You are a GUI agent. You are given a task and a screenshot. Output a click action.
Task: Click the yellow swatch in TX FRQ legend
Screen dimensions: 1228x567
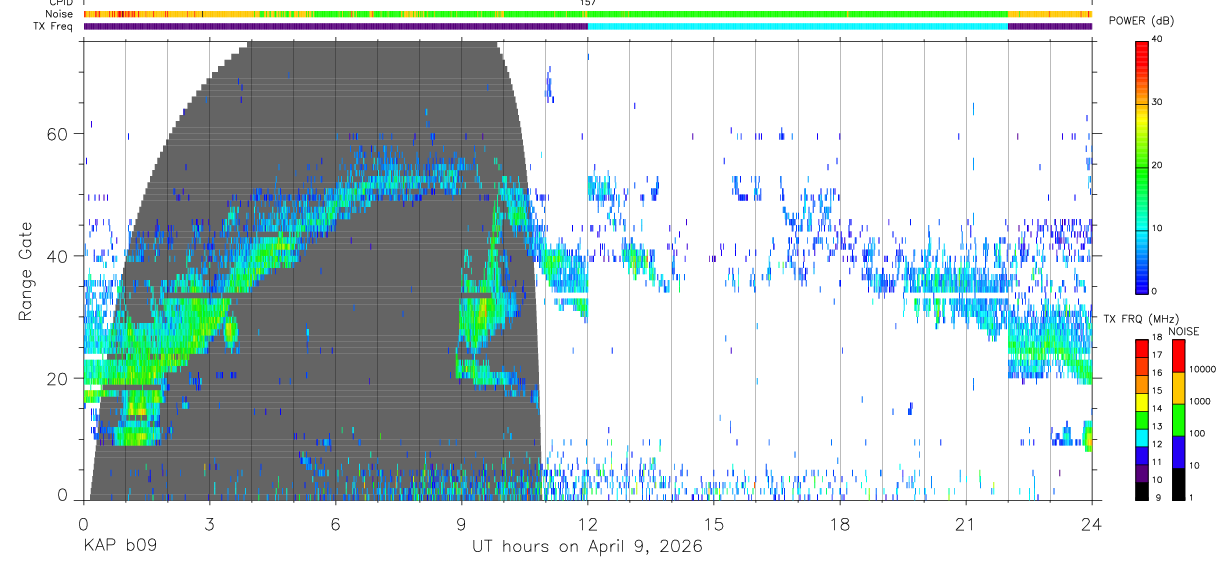tap(1142, 400)
